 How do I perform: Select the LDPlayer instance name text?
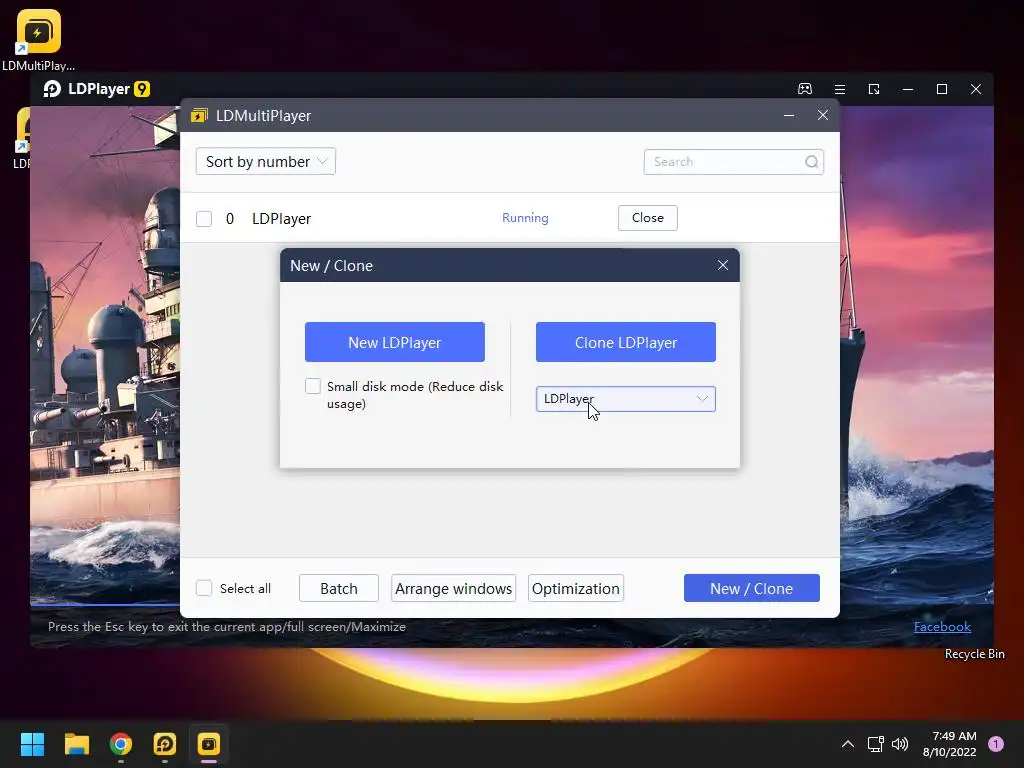click(281, 219)
